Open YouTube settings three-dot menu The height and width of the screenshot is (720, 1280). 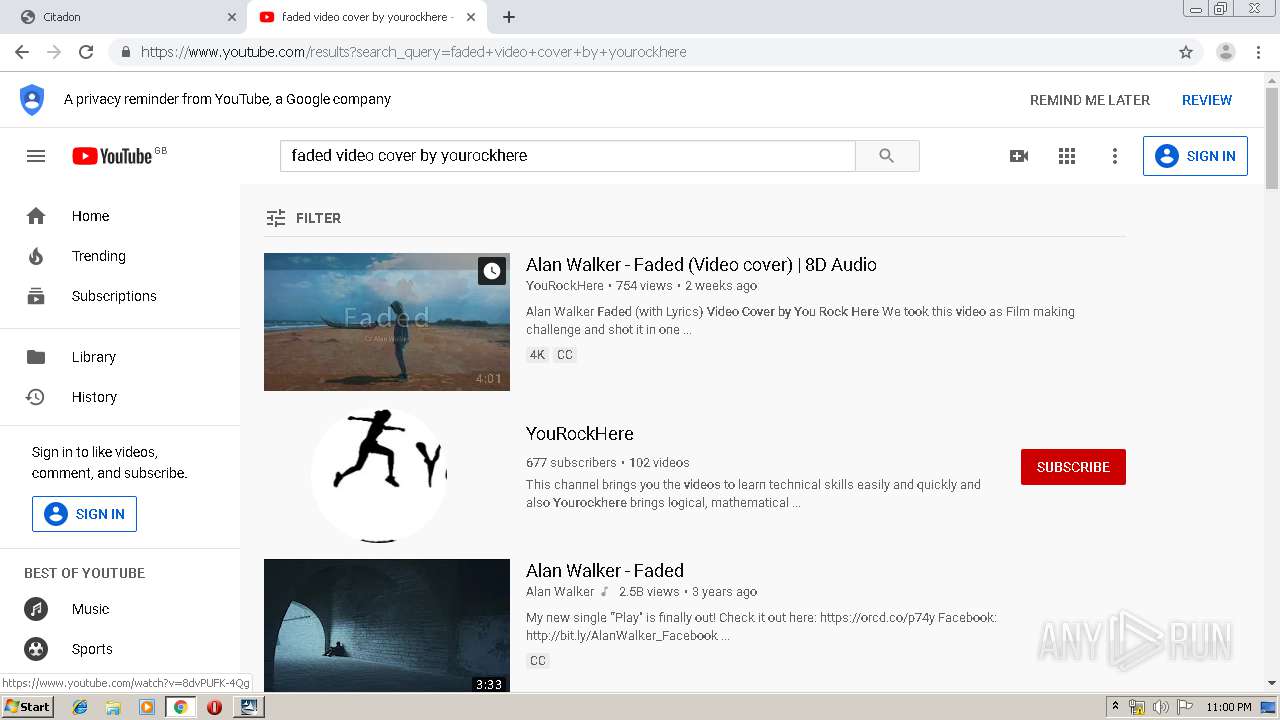(1115, 156)
